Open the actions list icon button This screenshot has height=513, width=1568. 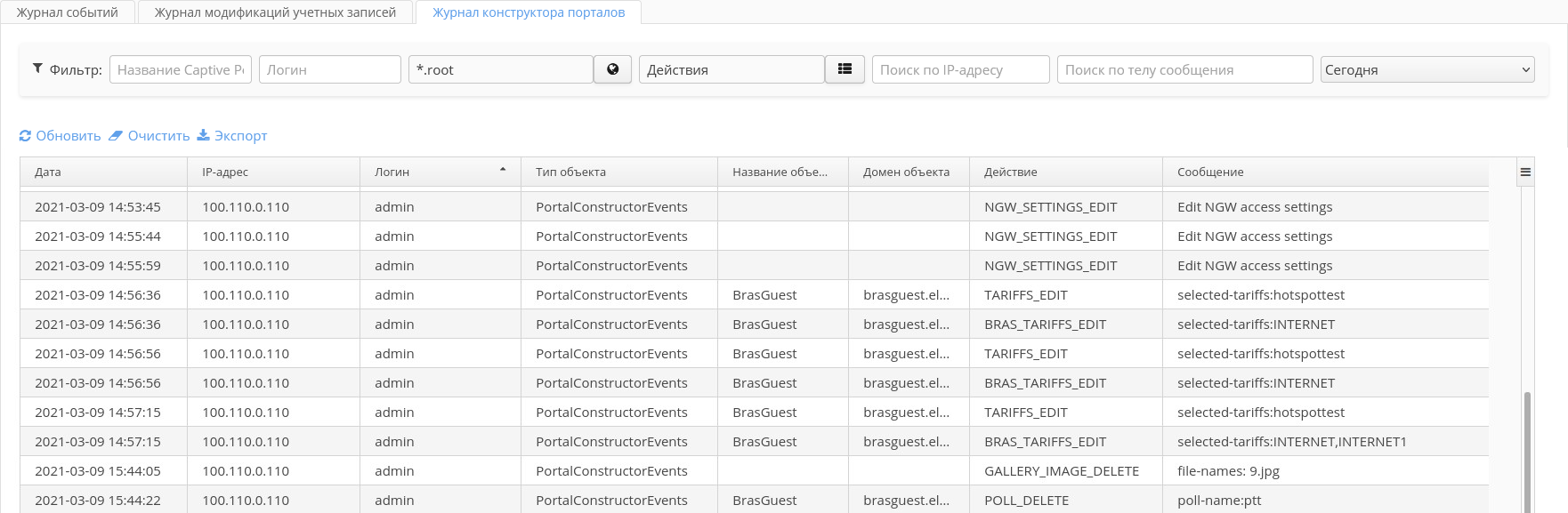845,69
